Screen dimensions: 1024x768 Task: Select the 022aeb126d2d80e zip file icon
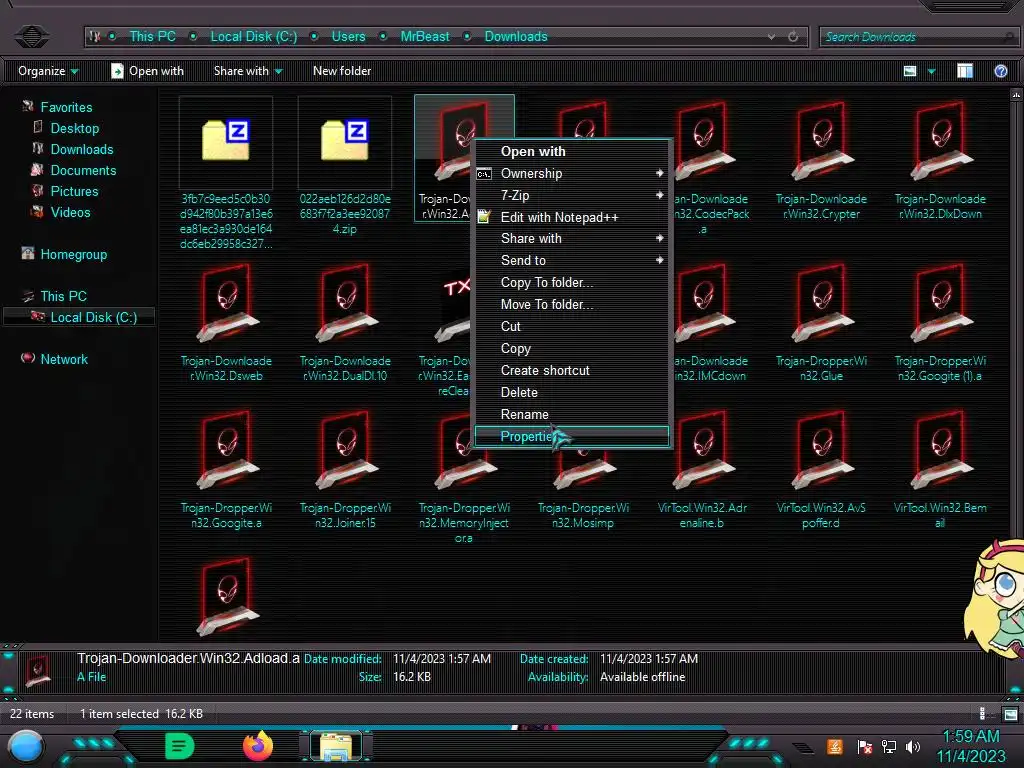coord(345,141)
